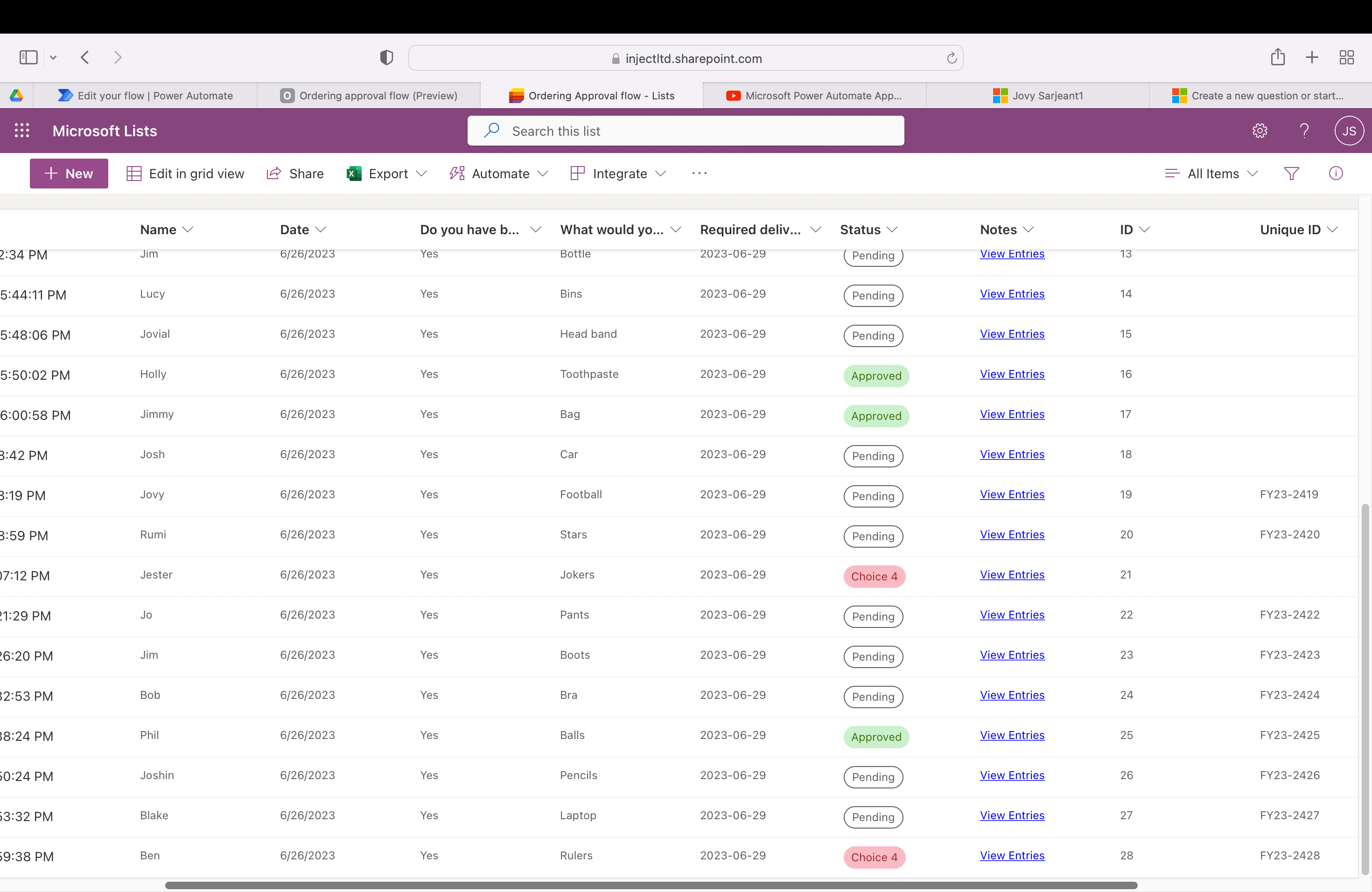Click the Search this list field
This screenshot has height=892, width=1372.
(x=685, y=131)
